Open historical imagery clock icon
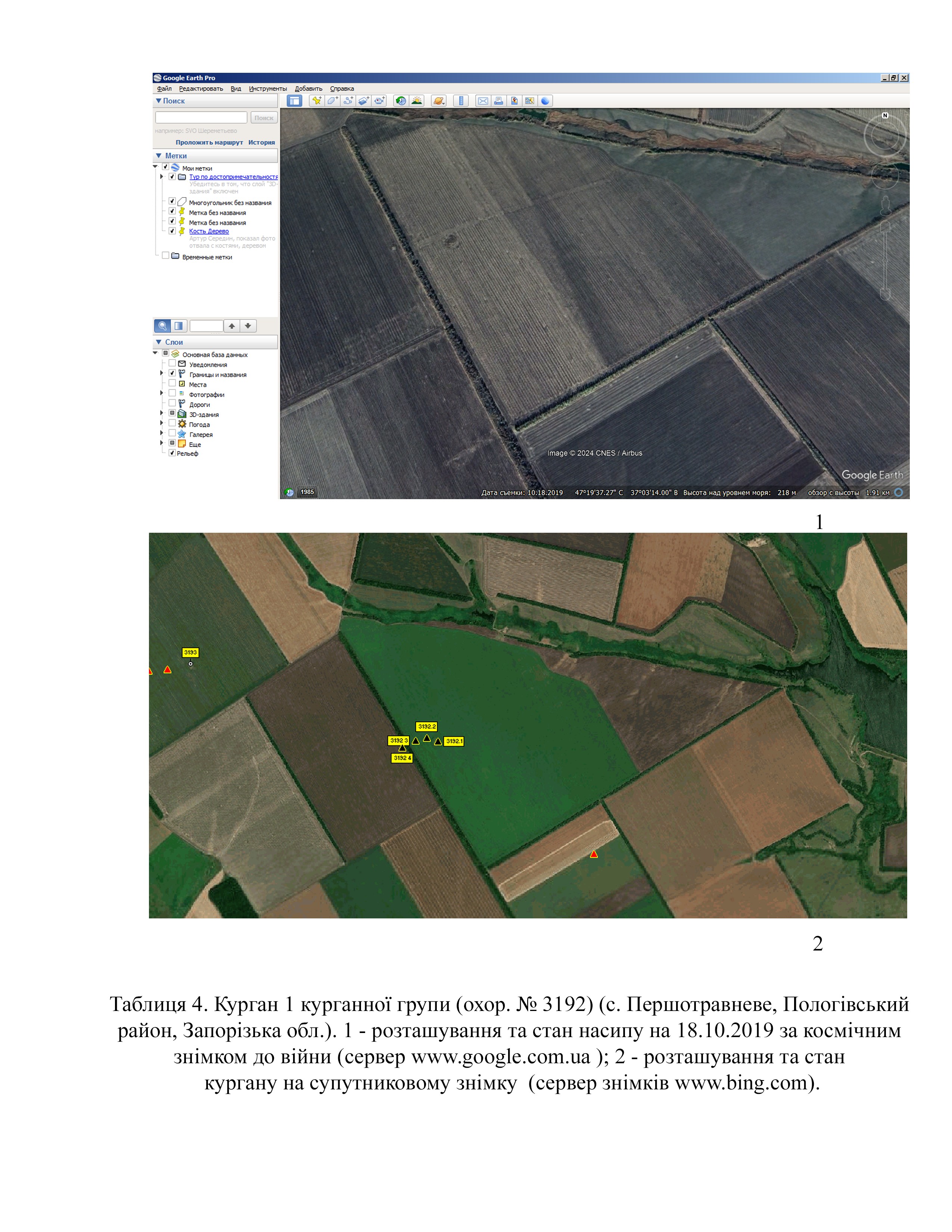 tap(401, 101)
